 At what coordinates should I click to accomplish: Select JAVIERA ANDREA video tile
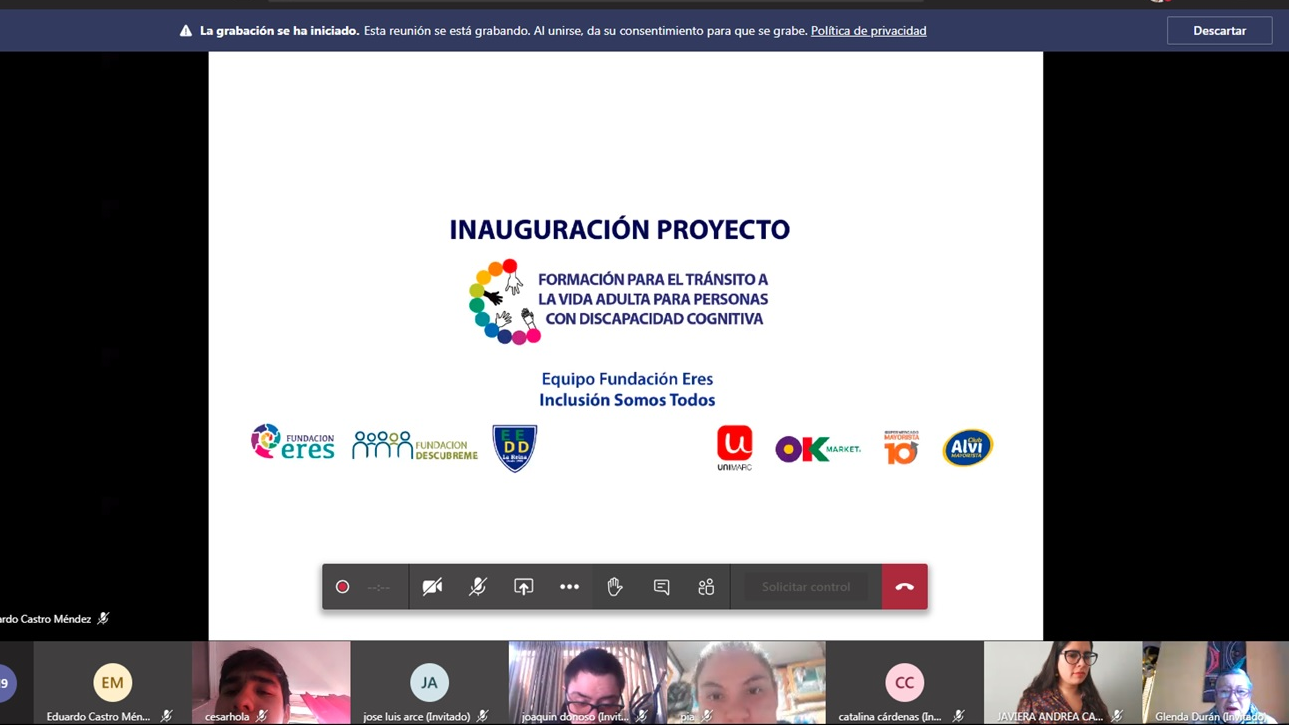coord(1062,683)
